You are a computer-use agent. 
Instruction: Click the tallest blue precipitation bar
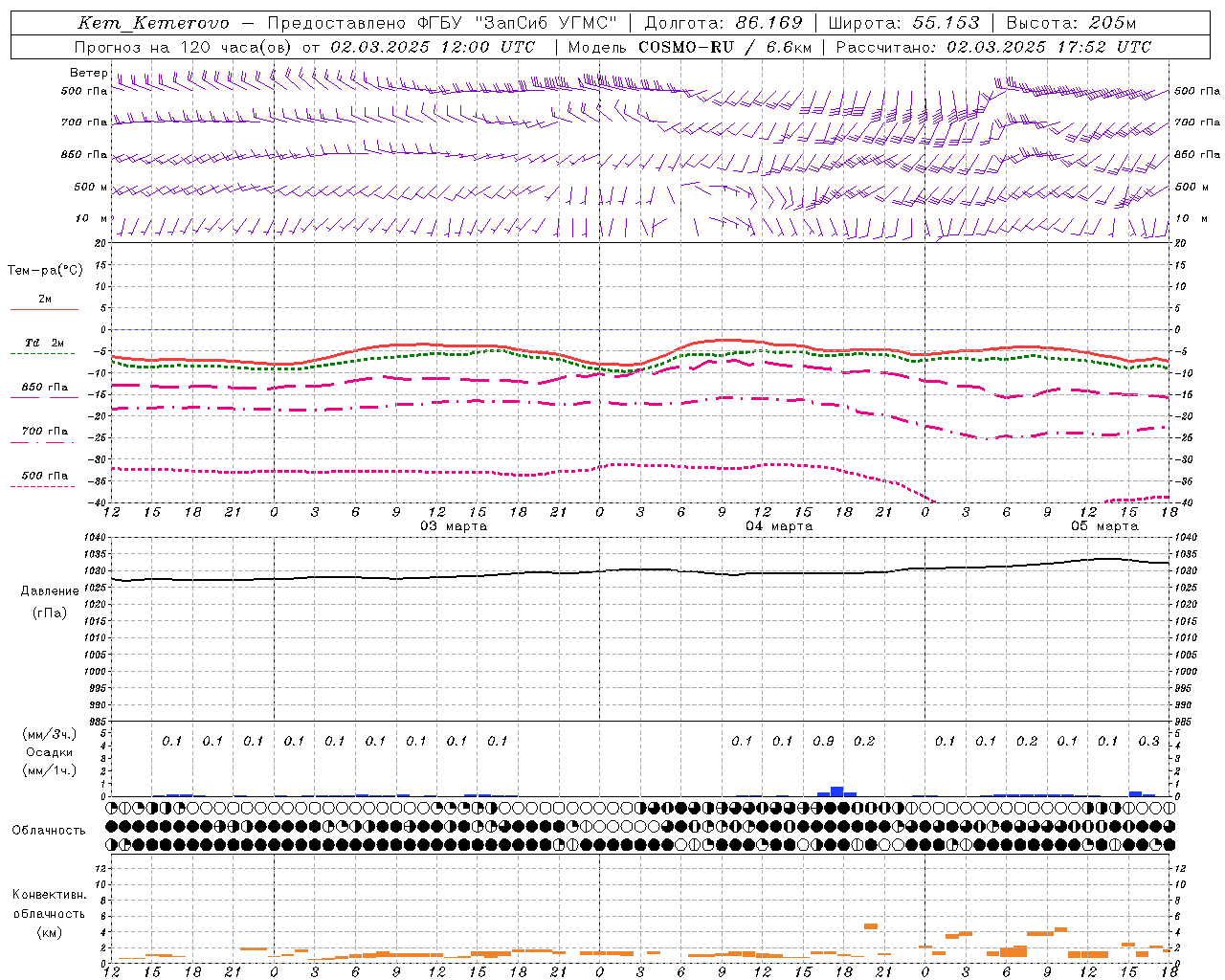point(837,791)
